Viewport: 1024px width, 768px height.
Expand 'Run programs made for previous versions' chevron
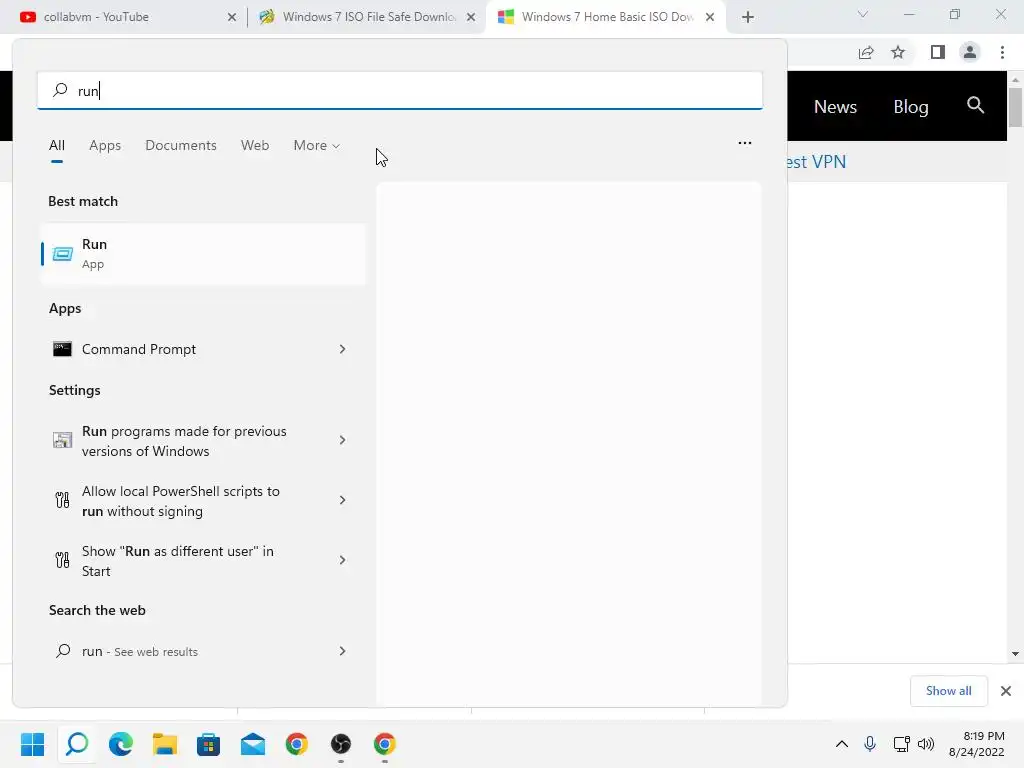[342, 440]
